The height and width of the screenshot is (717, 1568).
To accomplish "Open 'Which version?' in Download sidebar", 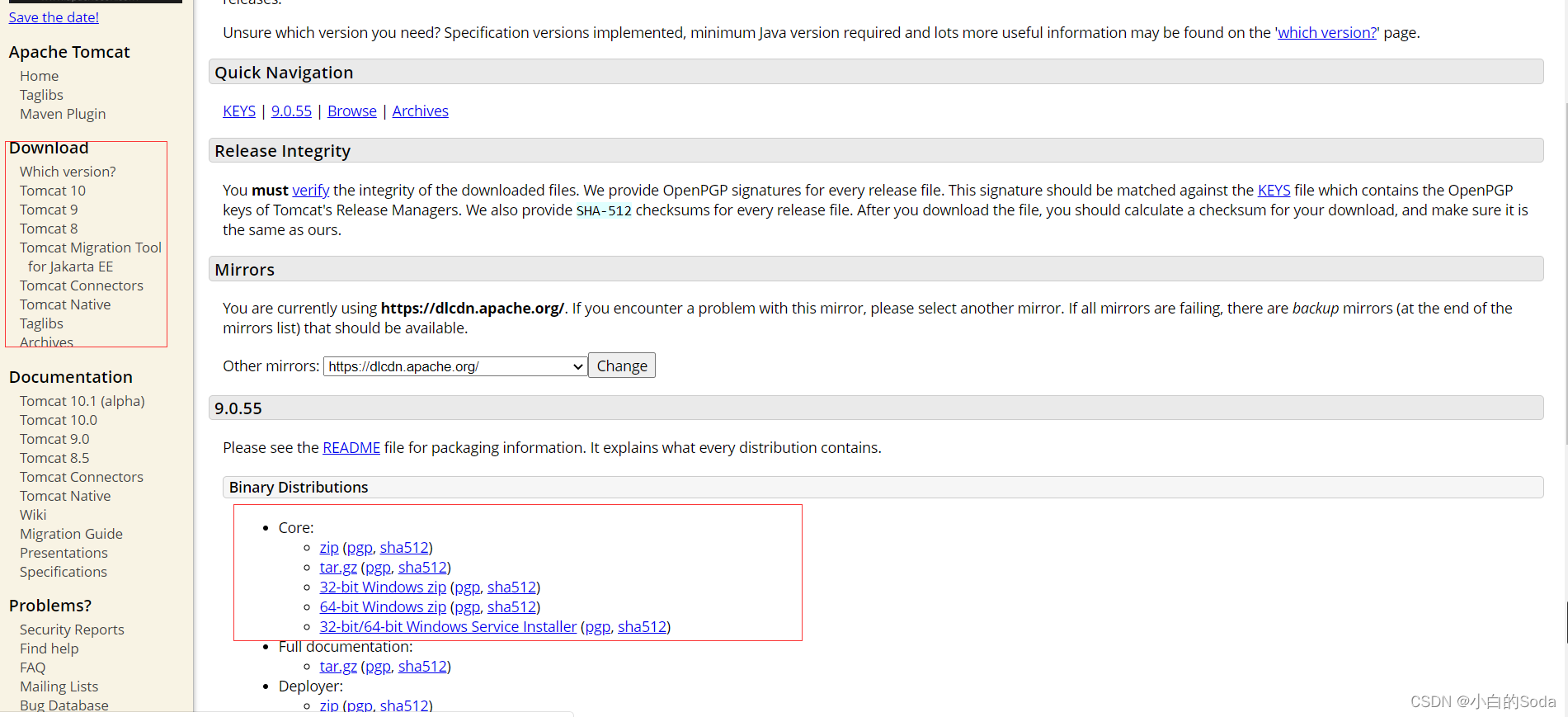I will tap(68, 172).
